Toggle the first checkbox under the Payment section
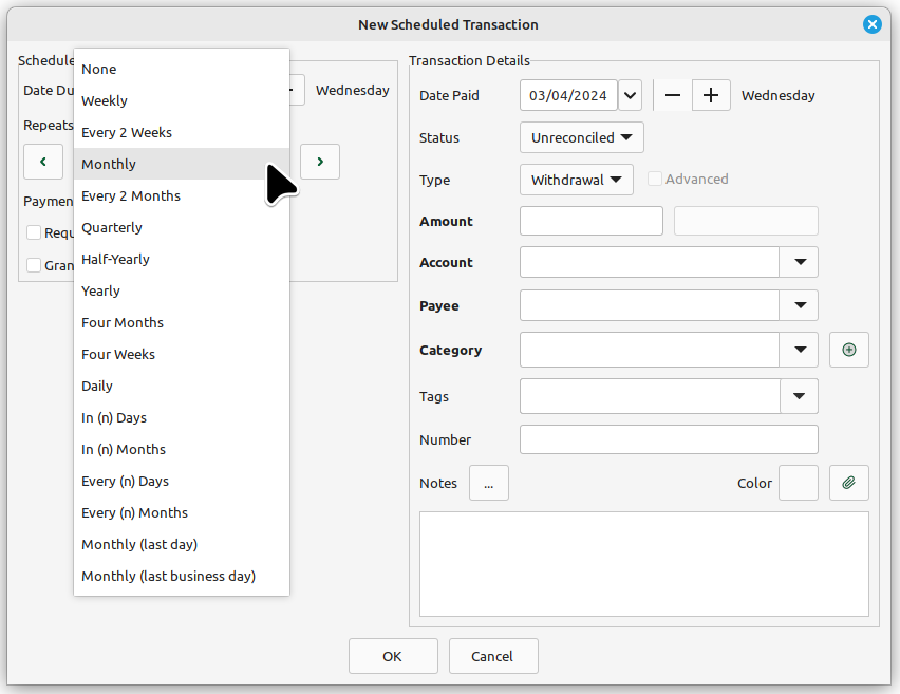Image resolution: width=900 pixels, height=694 pixels. pos(33,232)
